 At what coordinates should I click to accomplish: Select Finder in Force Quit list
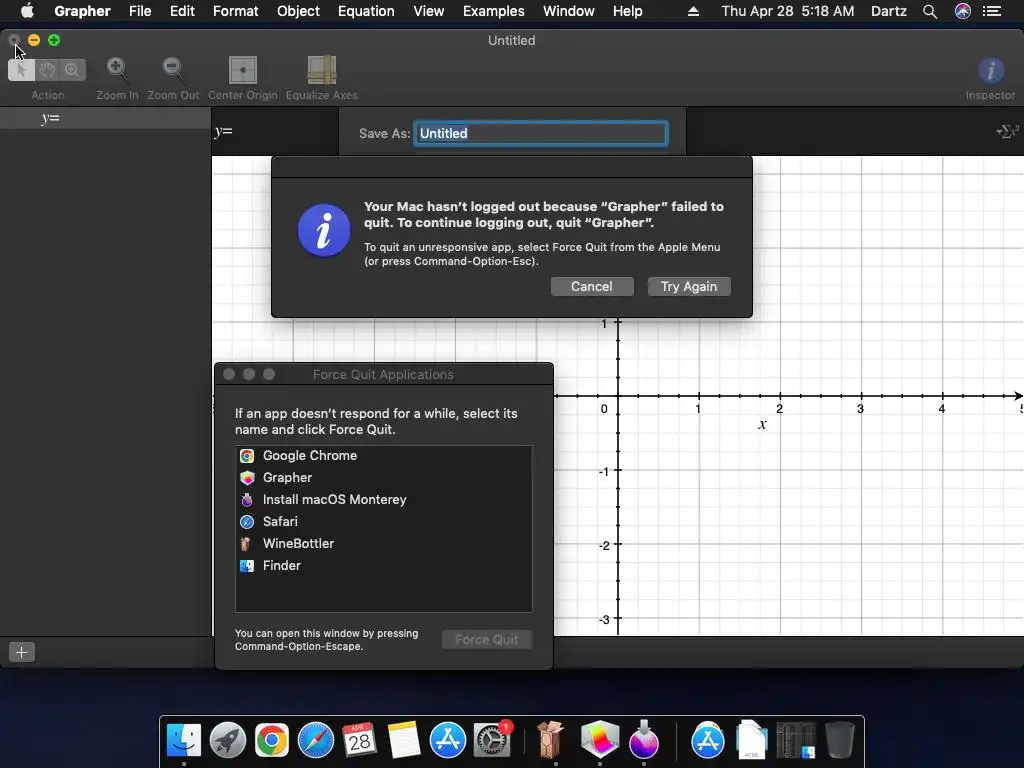(383, 566)
